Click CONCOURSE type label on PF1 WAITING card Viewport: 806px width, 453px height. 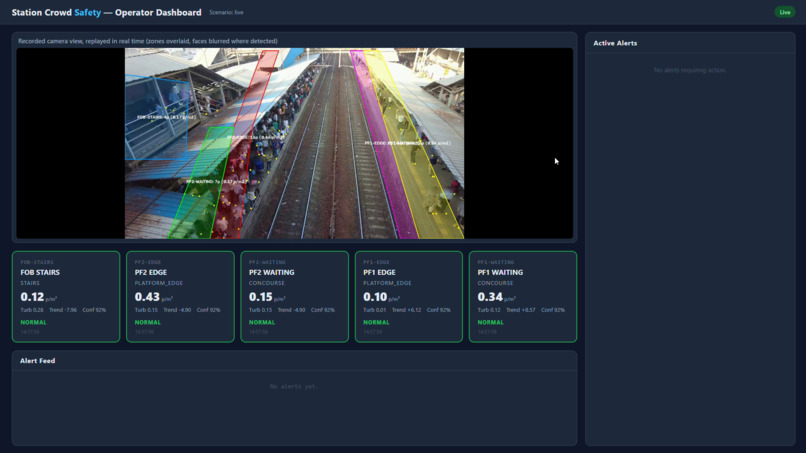point(495,283)
